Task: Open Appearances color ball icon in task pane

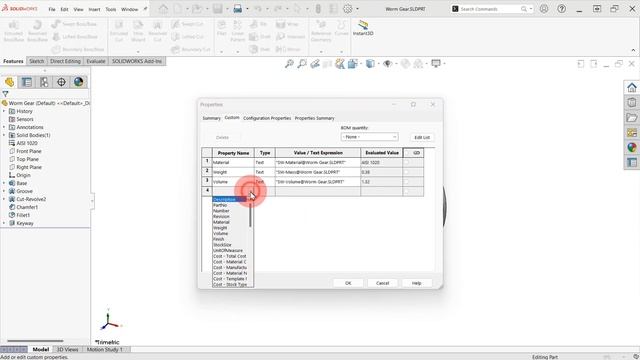Action: pyautogui.click(x=632, y=147)
